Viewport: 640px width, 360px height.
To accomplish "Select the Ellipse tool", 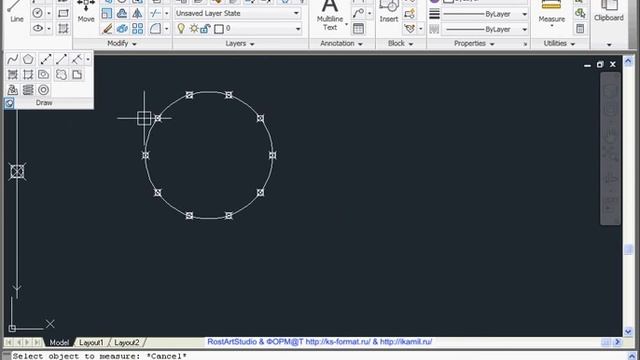I will 38,29.
